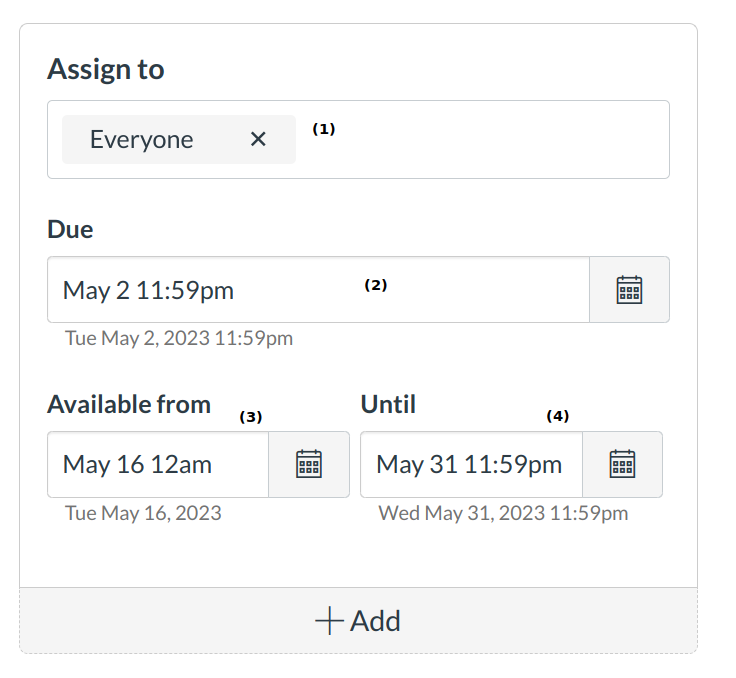Image resolution: width=736 pixels, height=678 pixels.
Task: Click the Until field showing May 31 11:59pm
Action: 470,464
